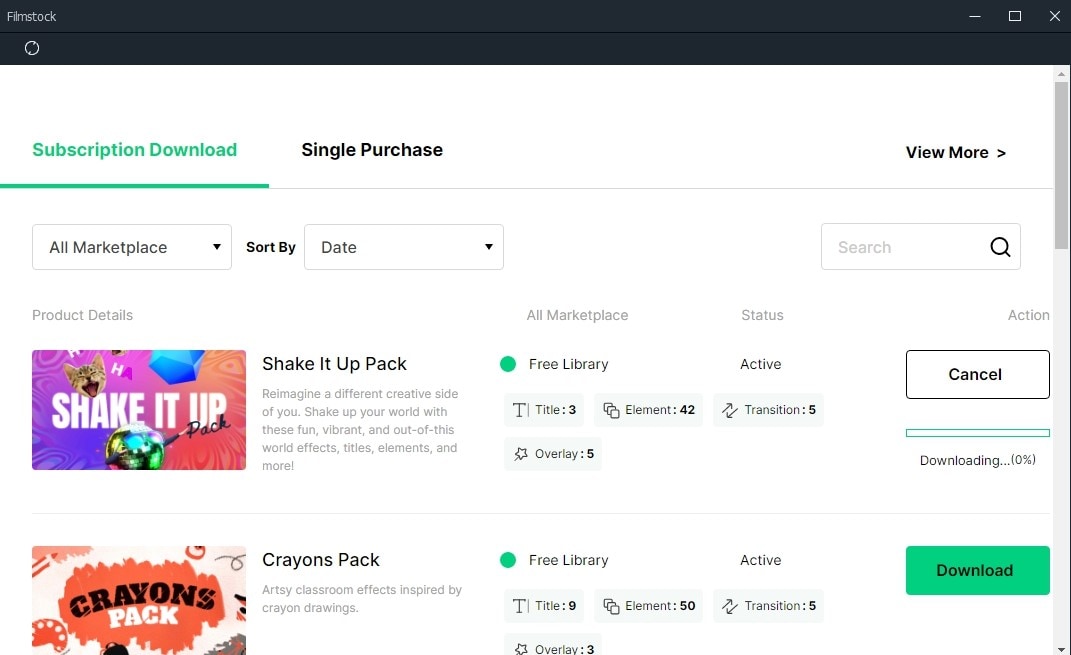The image size is (1071, 655).
Task: Click the download progress bar
Action: 977,433
